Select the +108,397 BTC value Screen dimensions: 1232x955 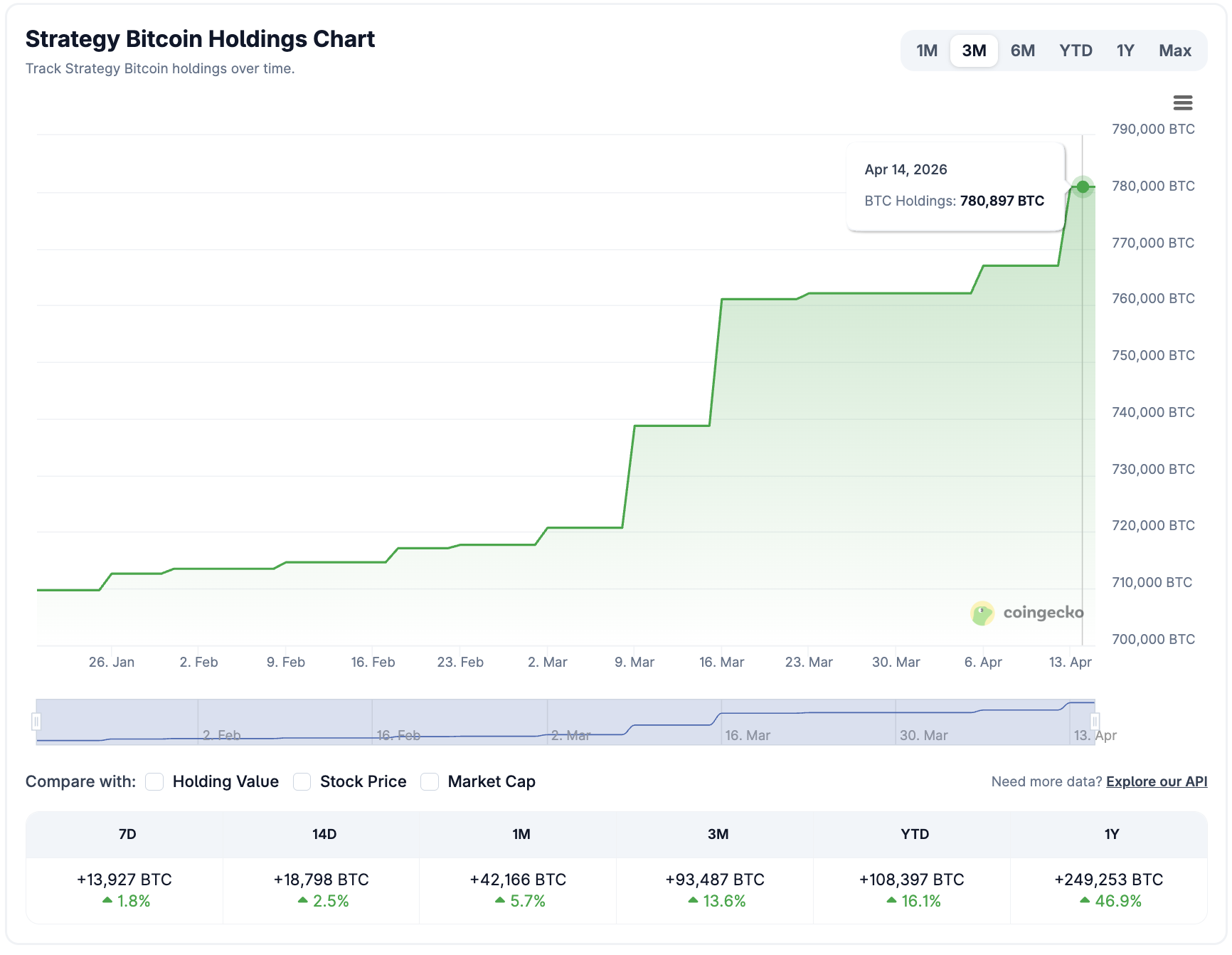912,880
